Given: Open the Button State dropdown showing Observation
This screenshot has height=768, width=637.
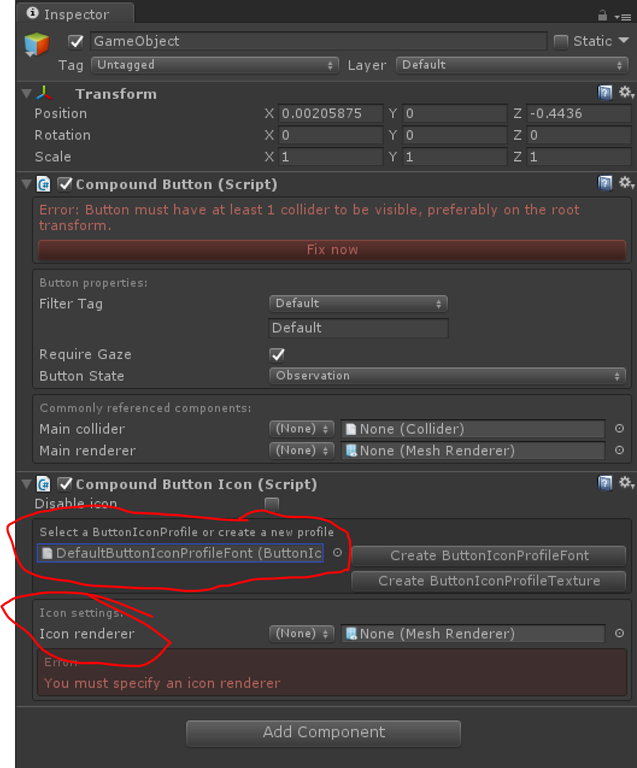Looking at the screenshot, I should pyautogui.click(x=448, y=376).
